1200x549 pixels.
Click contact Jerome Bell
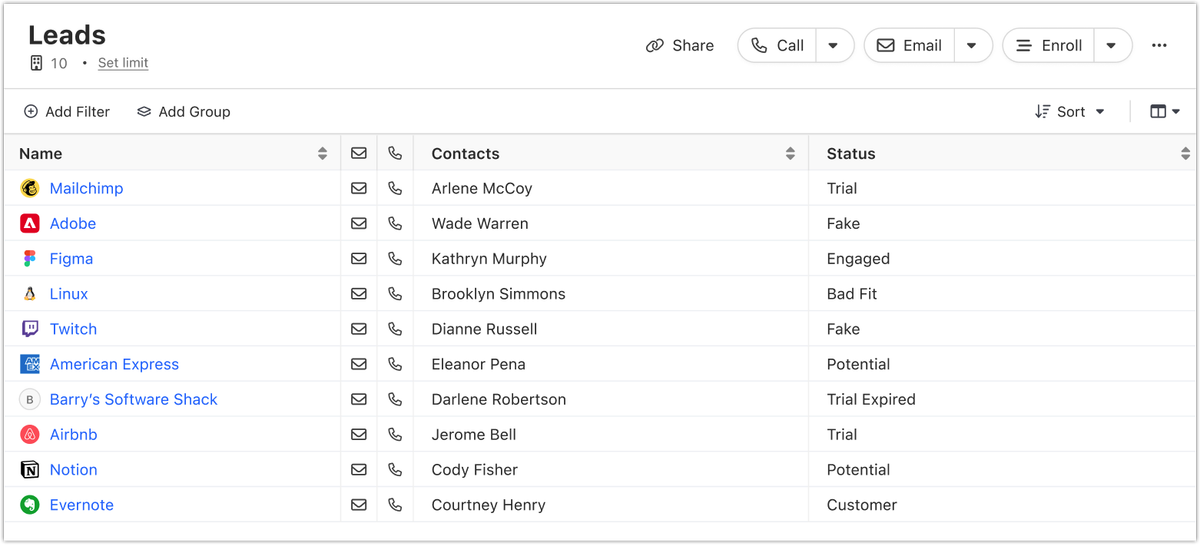pos(474,434)
